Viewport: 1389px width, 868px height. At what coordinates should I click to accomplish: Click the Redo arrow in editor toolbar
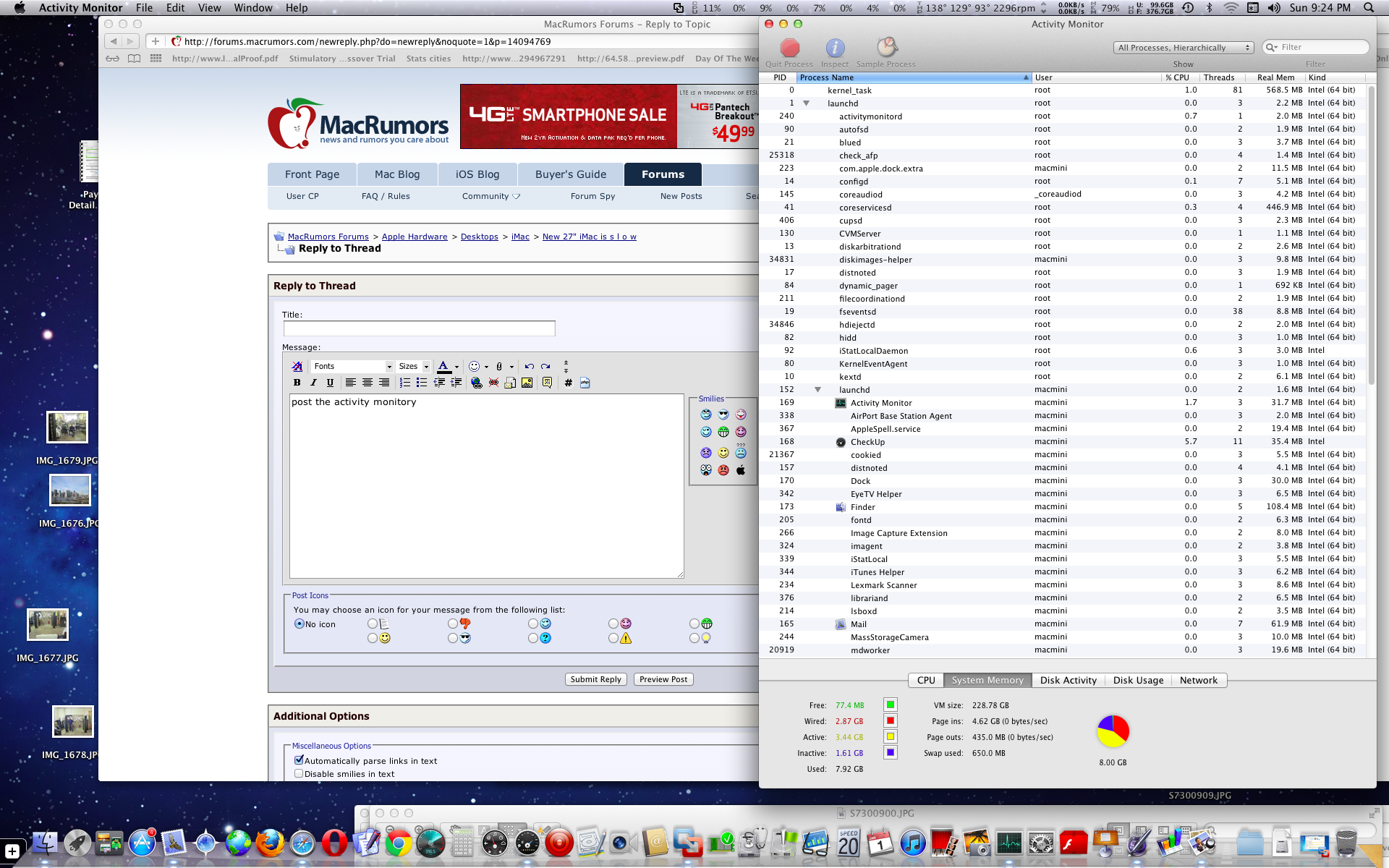coord(545,367)
